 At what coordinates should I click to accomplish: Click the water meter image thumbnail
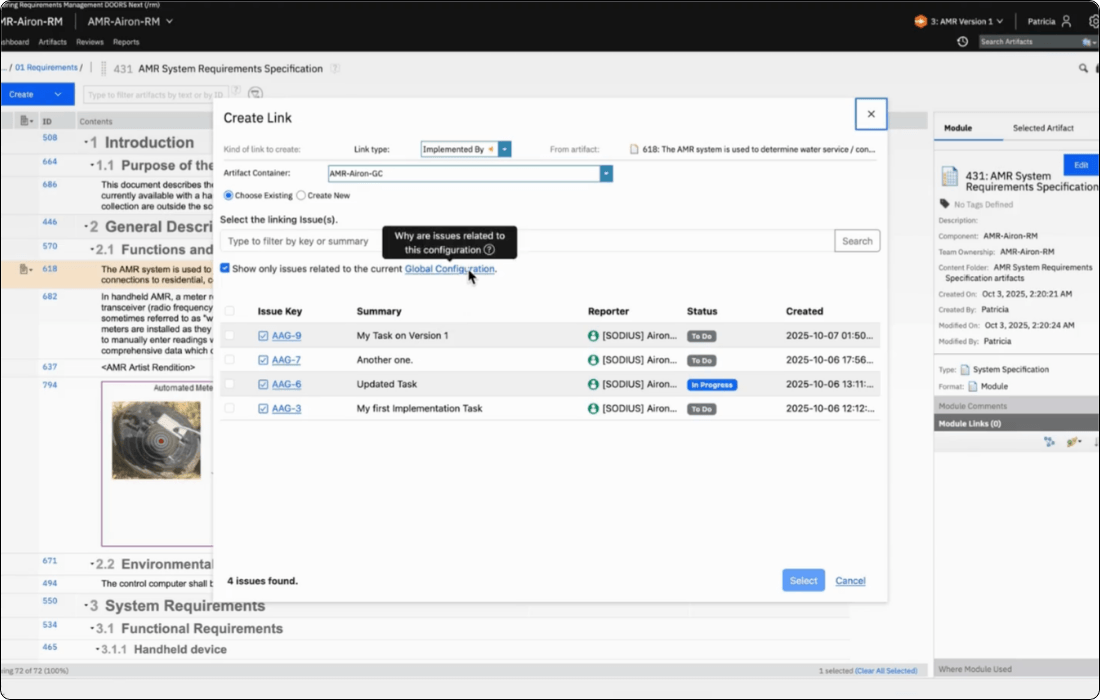pyautogui.click(x=156, y=440)
